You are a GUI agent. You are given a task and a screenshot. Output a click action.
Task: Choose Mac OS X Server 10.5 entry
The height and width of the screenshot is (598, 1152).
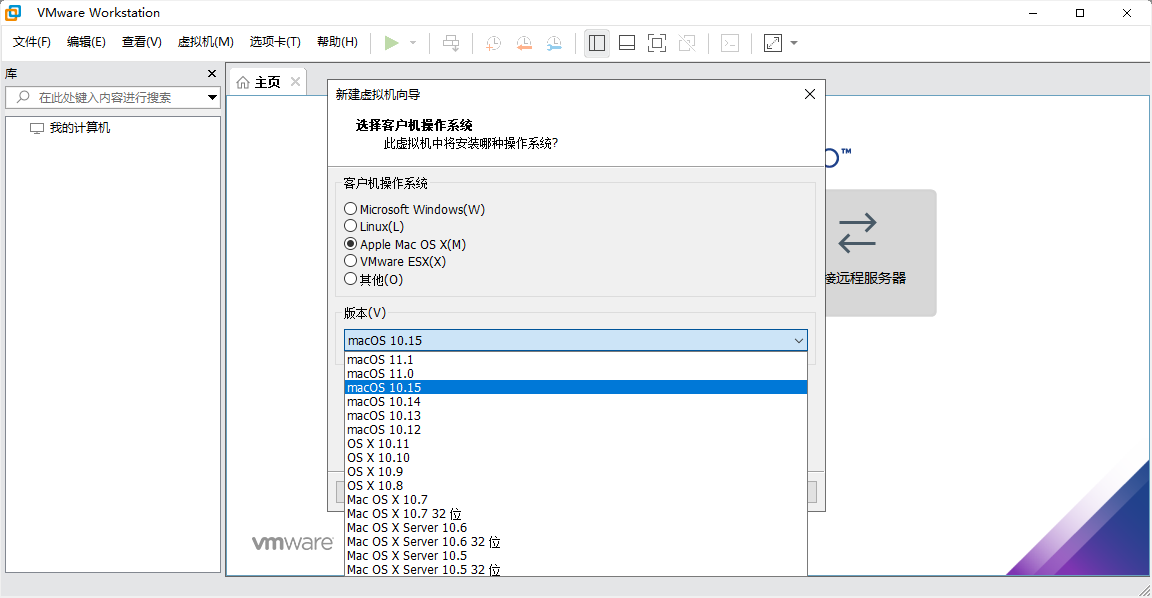(x=576, y=555)
